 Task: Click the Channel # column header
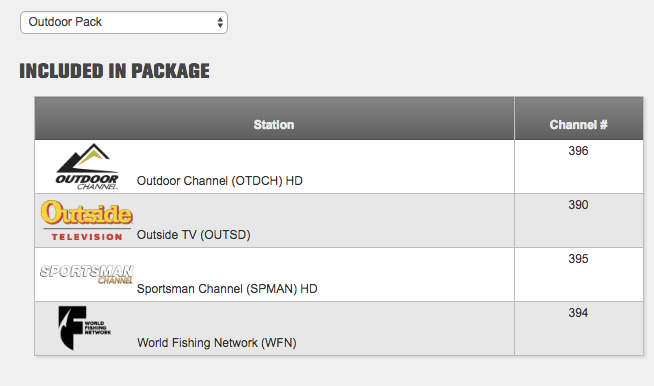pyautogui.click(x=579, y=125)
